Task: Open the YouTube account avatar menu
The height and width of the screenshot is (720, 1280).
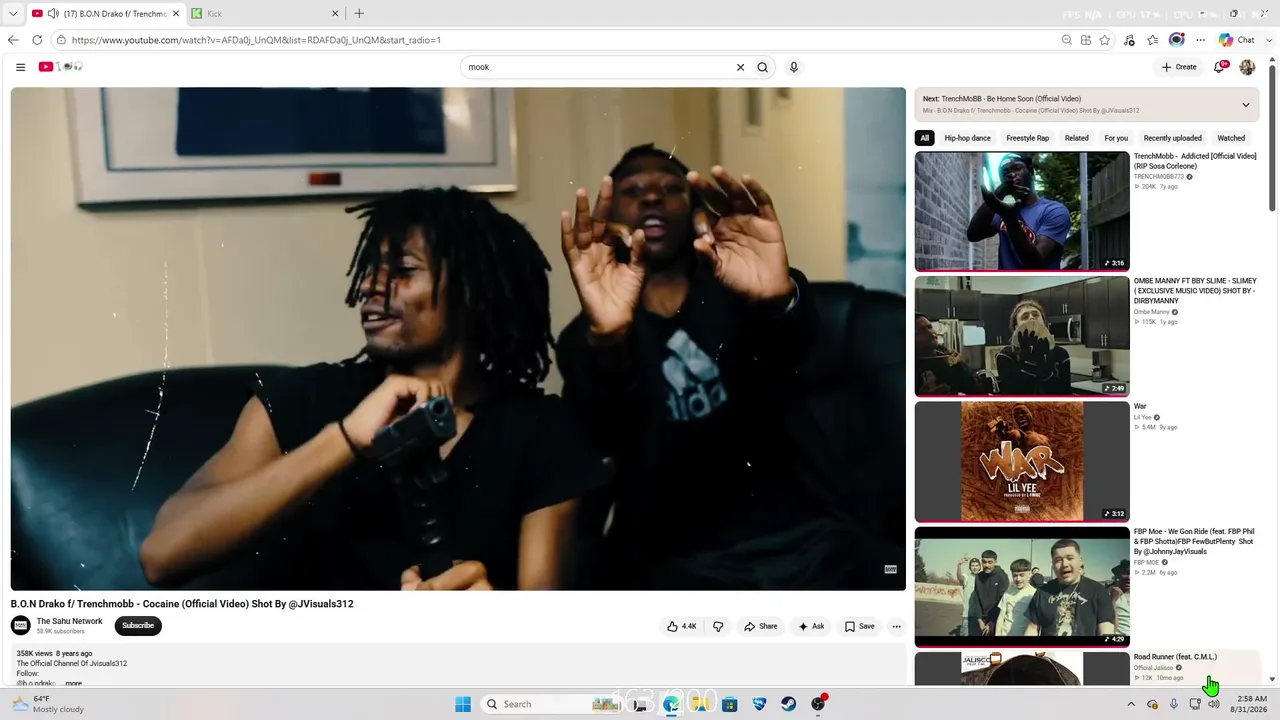Action: pos(1247,67)
